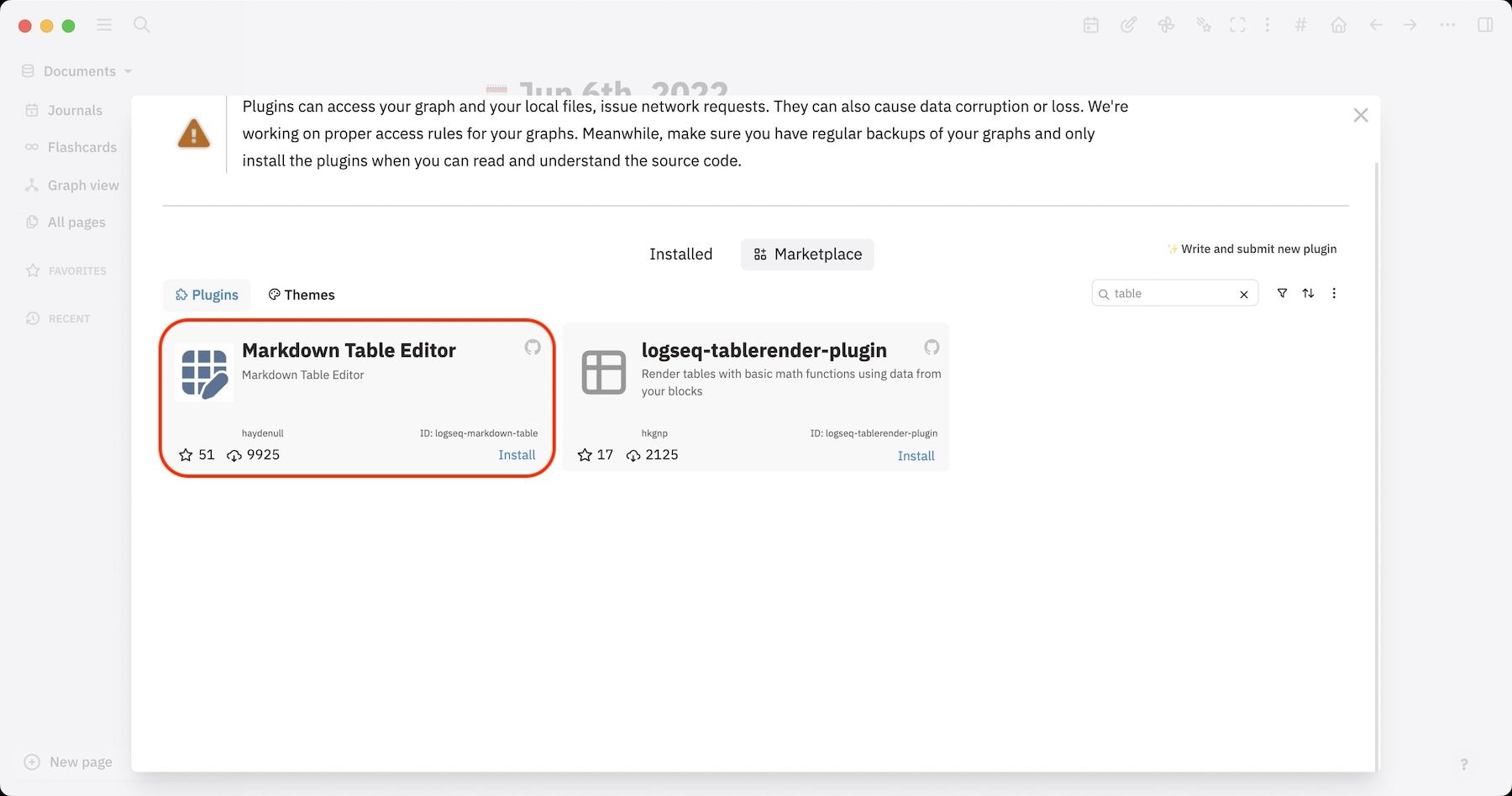This screenshot has width=1512, height=796.
Task: Open the Flashcards section in the sidebar
Action: [x=81, y=147]
